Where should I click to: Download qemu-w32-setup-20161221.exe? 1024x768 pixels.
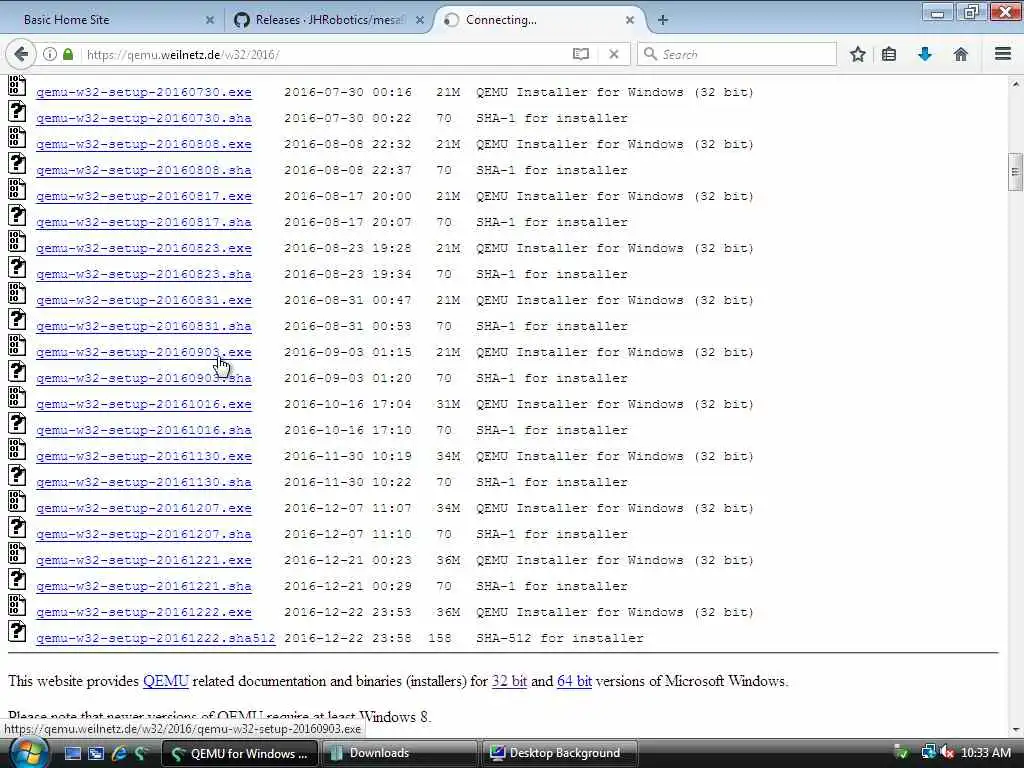(x=144, y=560)
